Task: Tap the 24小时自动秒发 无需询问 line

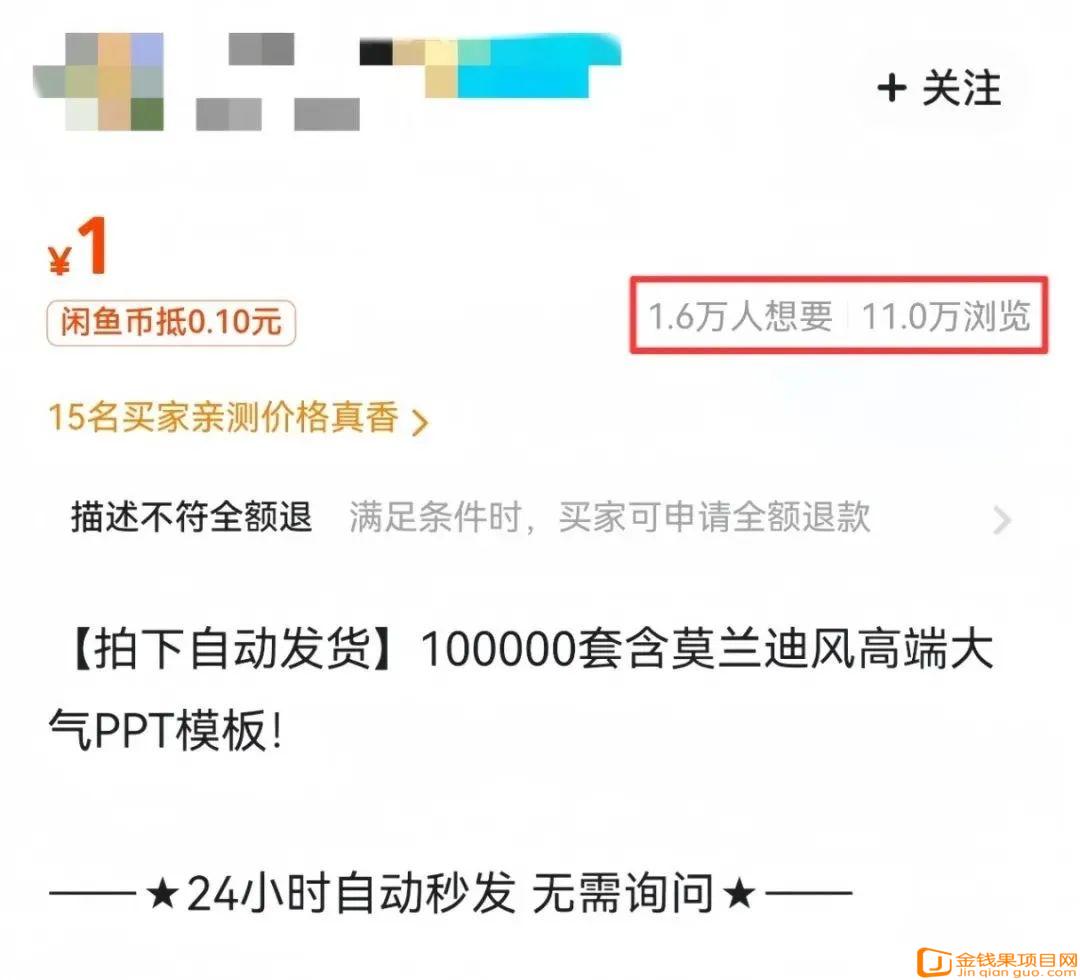Action: 450,893
